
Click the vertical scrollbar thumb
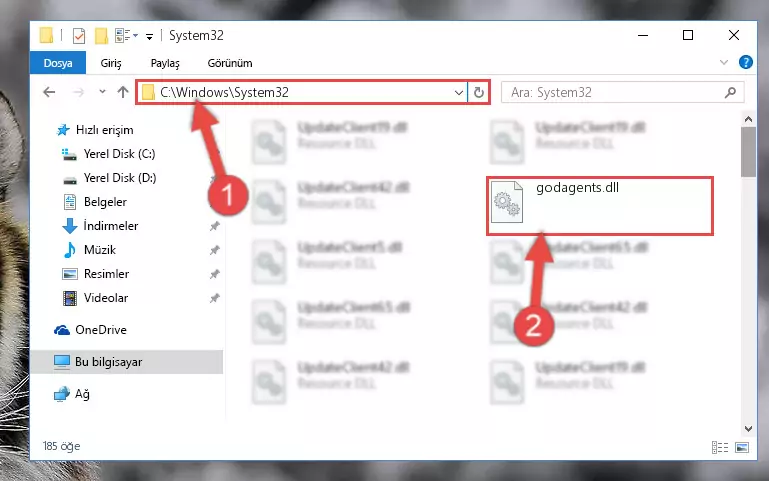click(748, 152)
